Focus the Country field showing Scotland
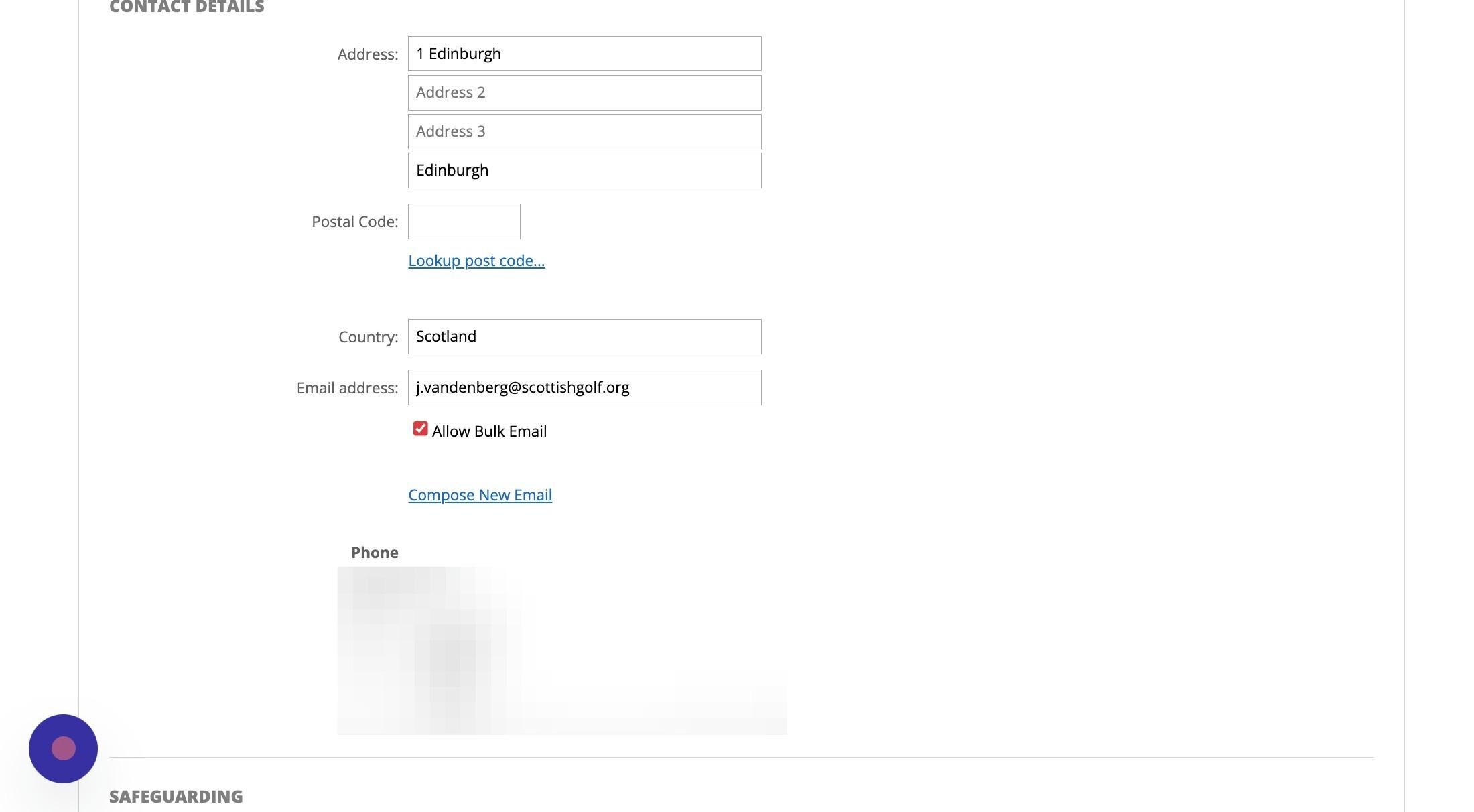The width and height of the screenshot is (1474, 812). (x=584, y=336)
